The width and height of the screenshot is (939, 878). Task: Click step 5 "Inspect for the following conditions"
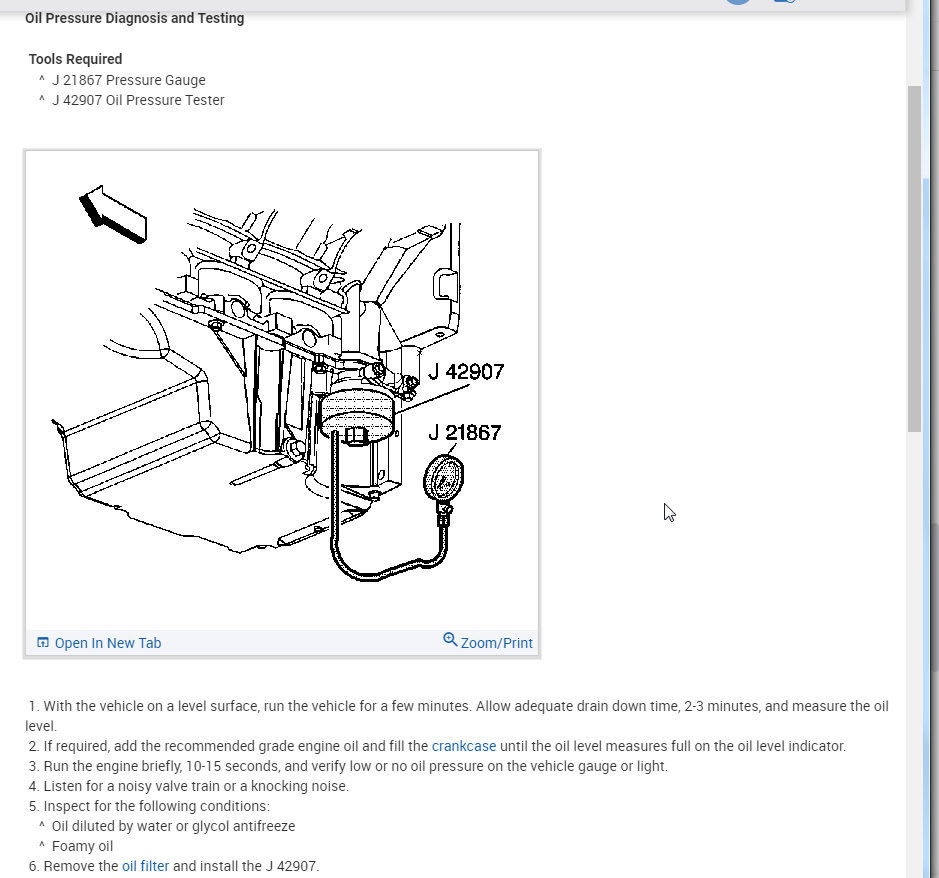point(149,806)
